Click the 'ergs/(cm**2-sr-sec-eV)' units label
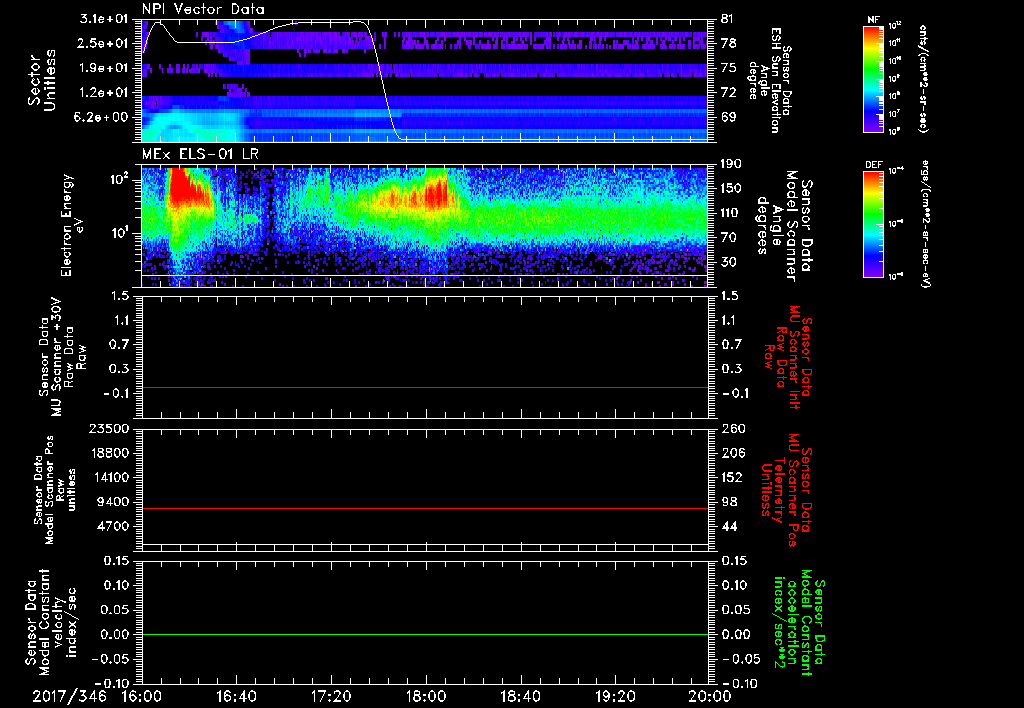This screenshot has width=1024, height=708. point(925,223)
